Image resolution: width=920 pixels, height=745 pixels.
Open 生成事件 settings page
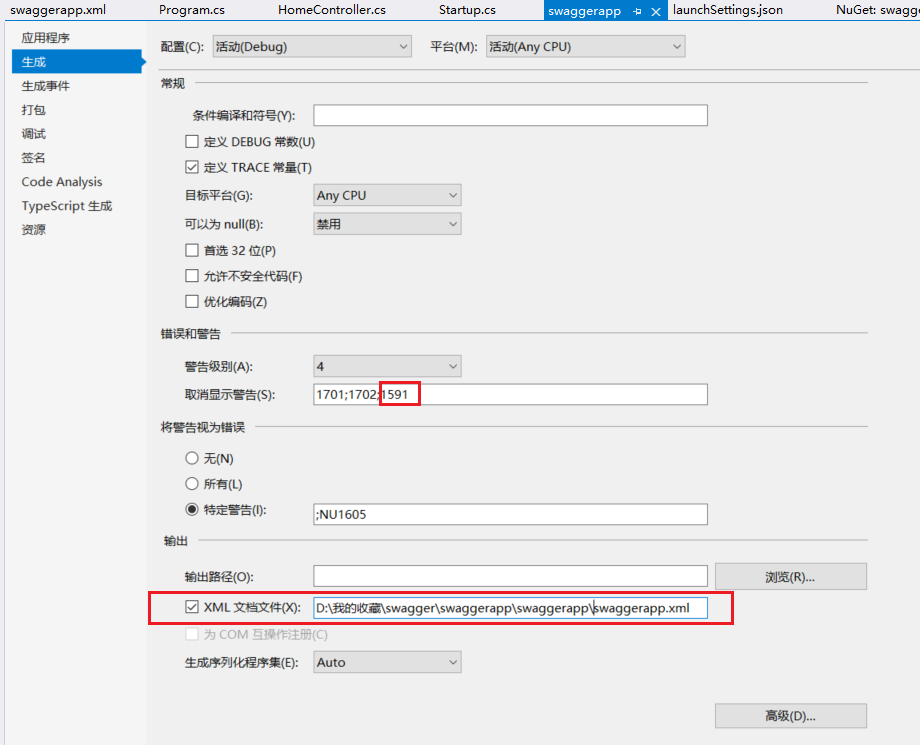(46, 86)
